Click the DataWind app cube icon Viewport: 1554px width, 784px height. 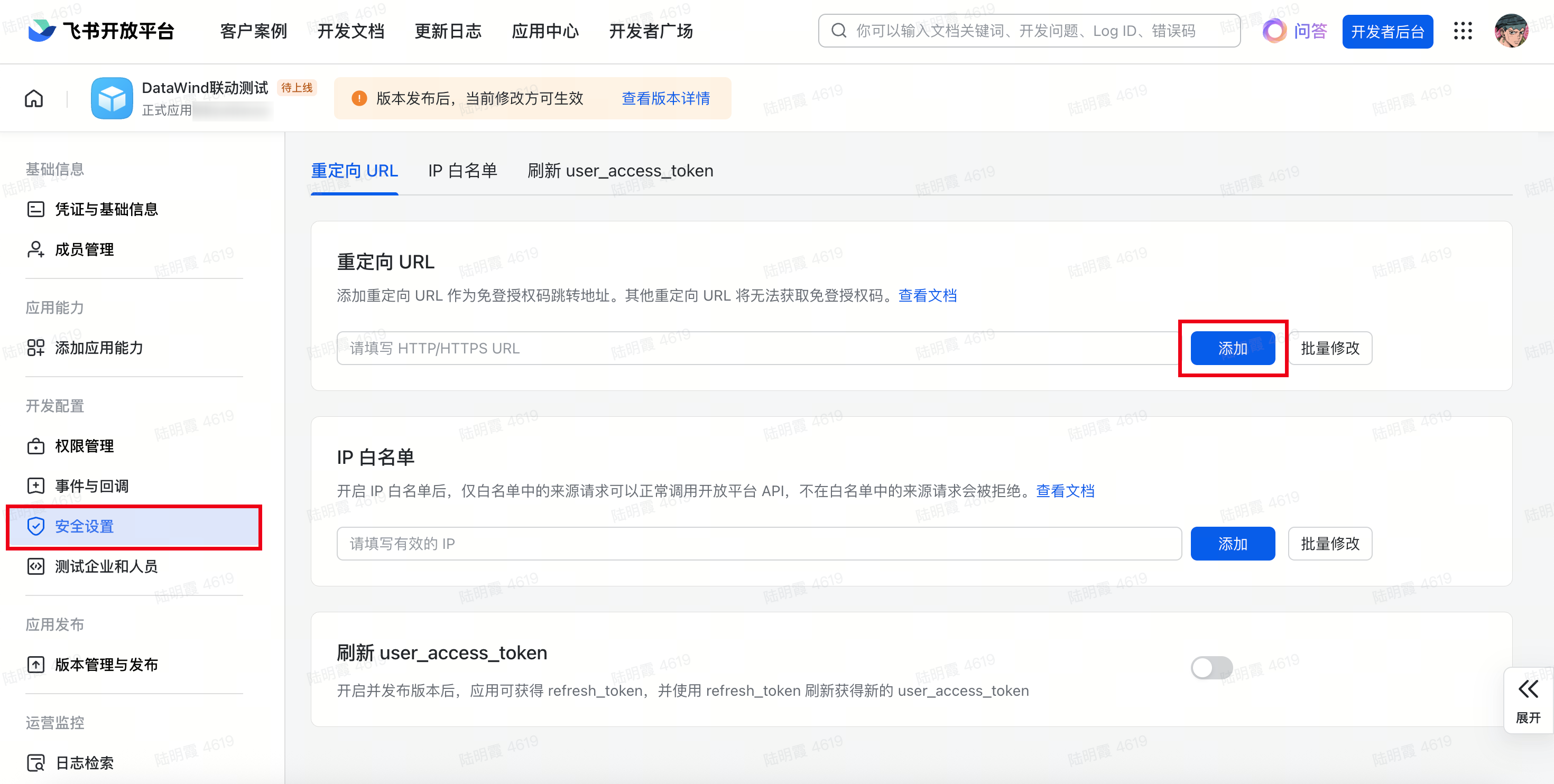pos(112,98)
